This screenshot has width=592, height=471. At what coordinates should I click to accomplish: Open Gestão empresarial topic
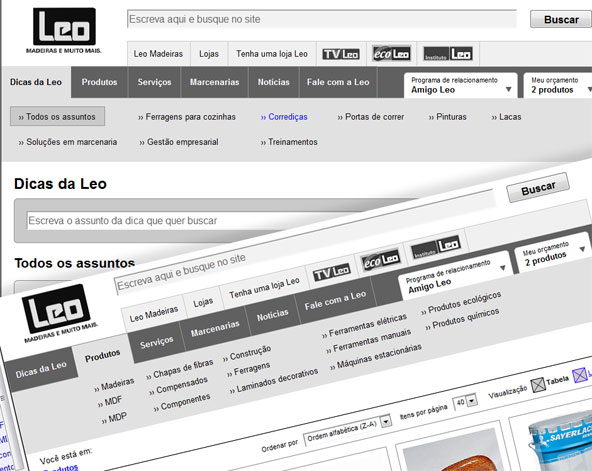coord(179,142)
